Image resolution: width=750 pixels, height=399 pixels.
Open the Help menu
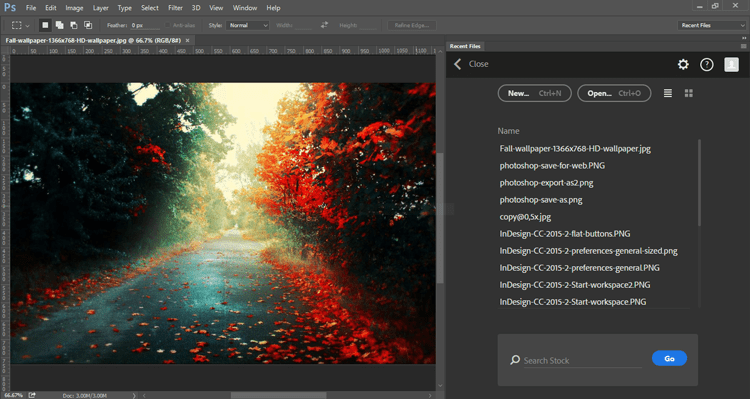(x=273, y=8)
